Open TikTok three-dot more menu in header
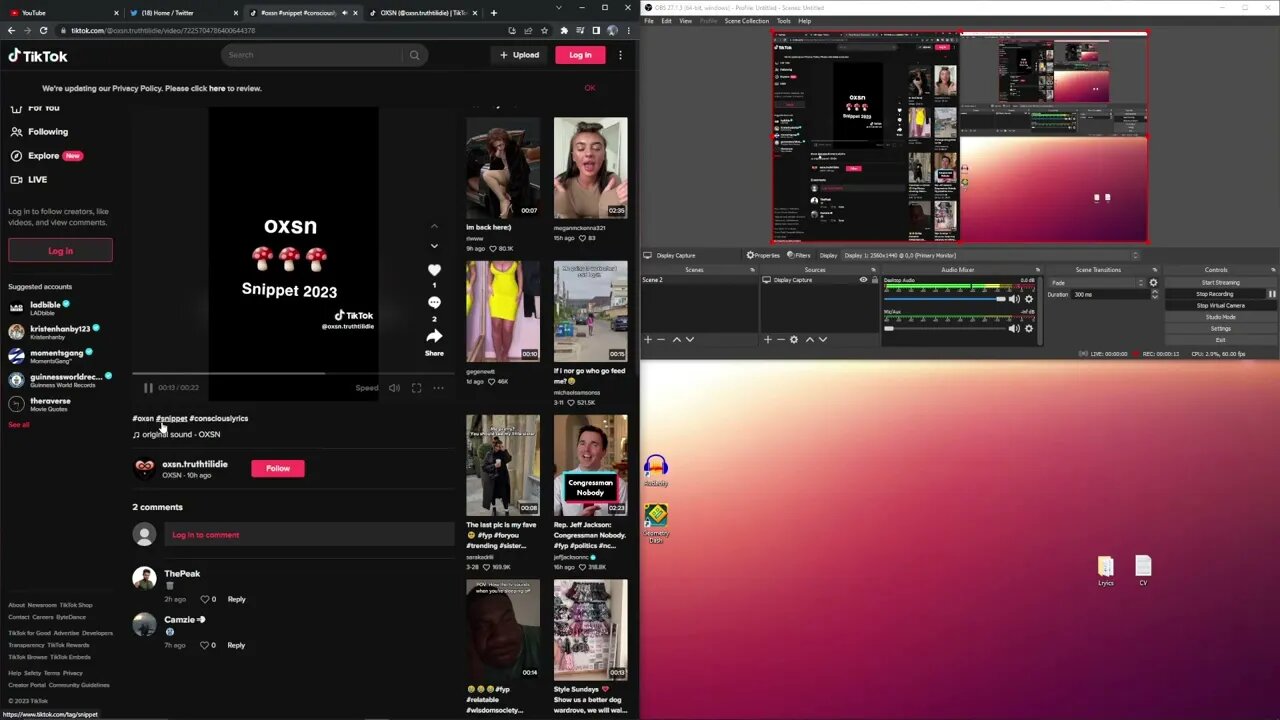 [x=620, y=55]
